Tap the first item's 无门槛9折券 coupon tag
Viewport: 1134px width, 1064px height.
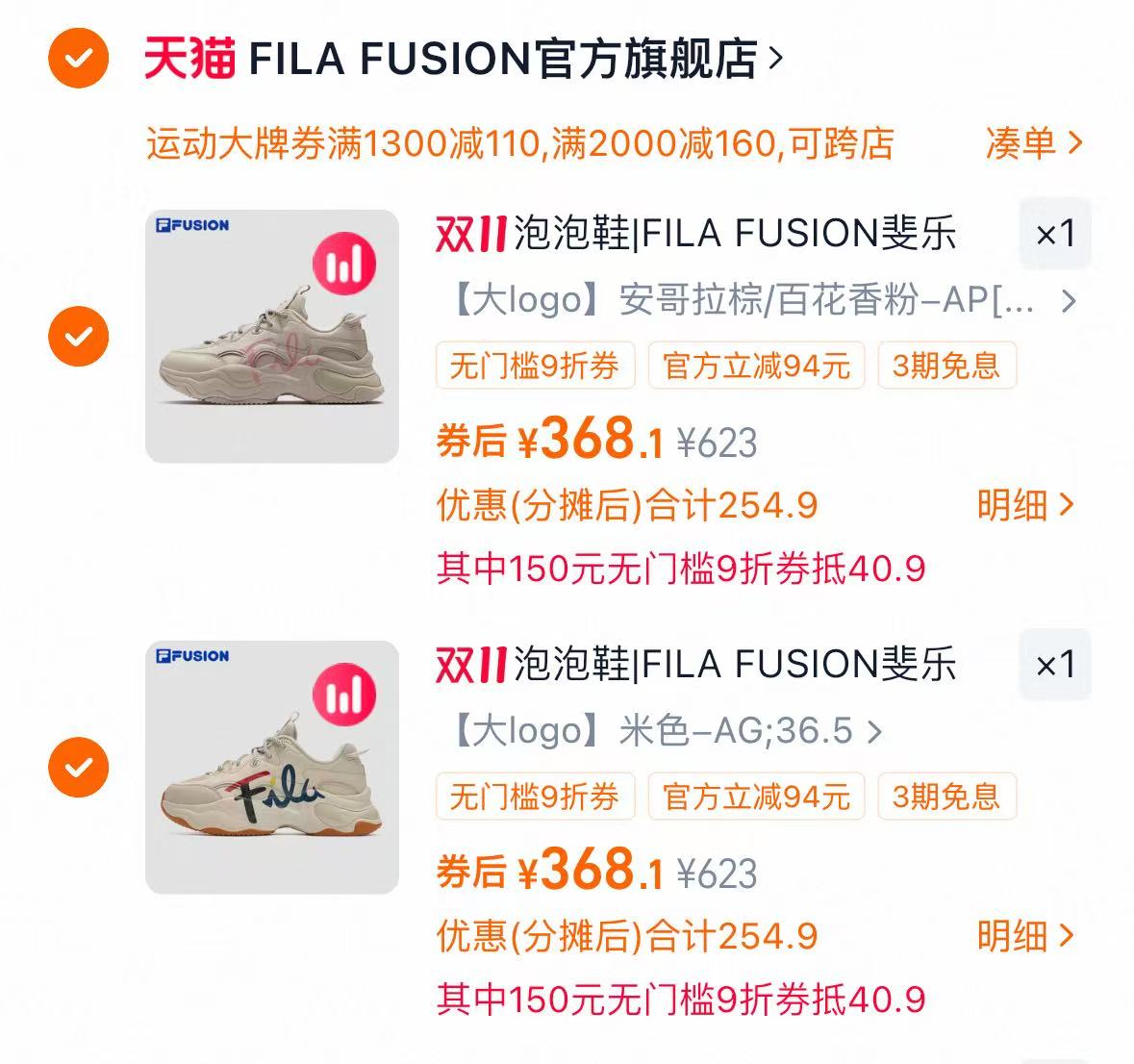[x=535, y=367]
